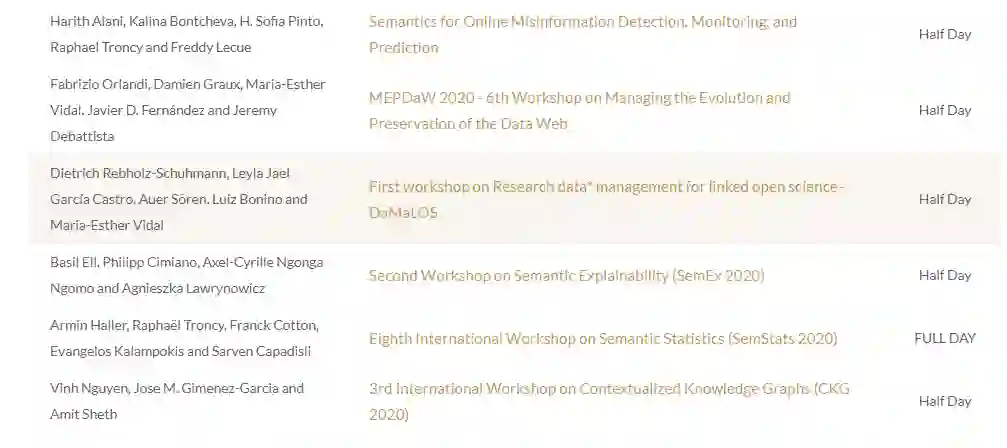
Task: Click Half Day in the DaMaLOS row
Action: [944, 199]
